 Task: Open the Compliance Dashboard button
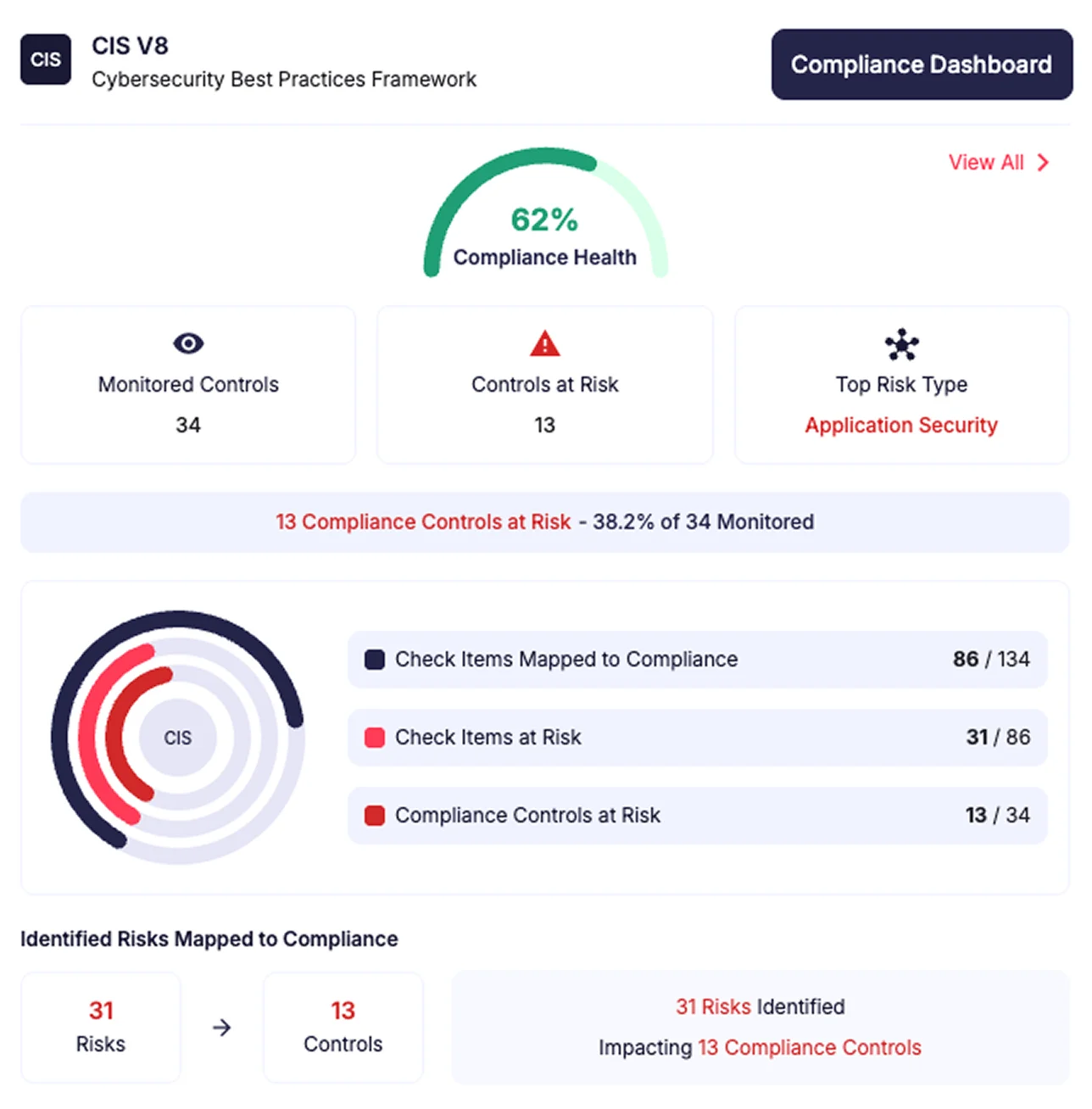(922, 64)
